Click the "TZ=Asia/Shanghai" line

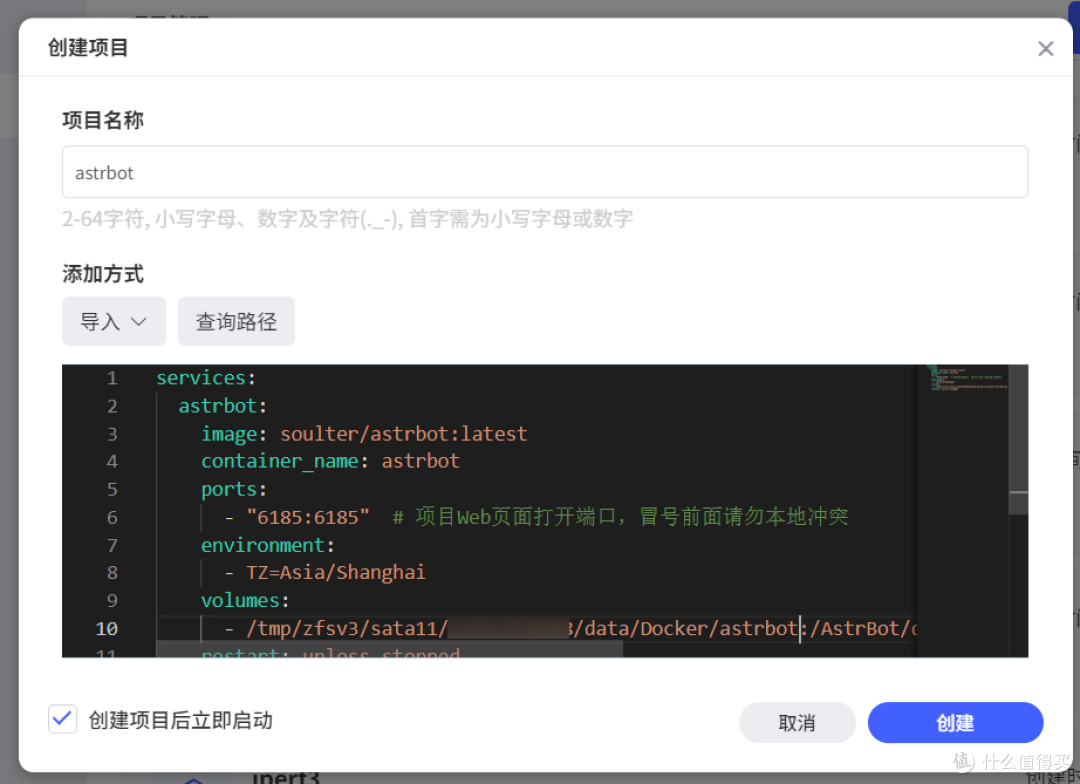click(335, 572)
